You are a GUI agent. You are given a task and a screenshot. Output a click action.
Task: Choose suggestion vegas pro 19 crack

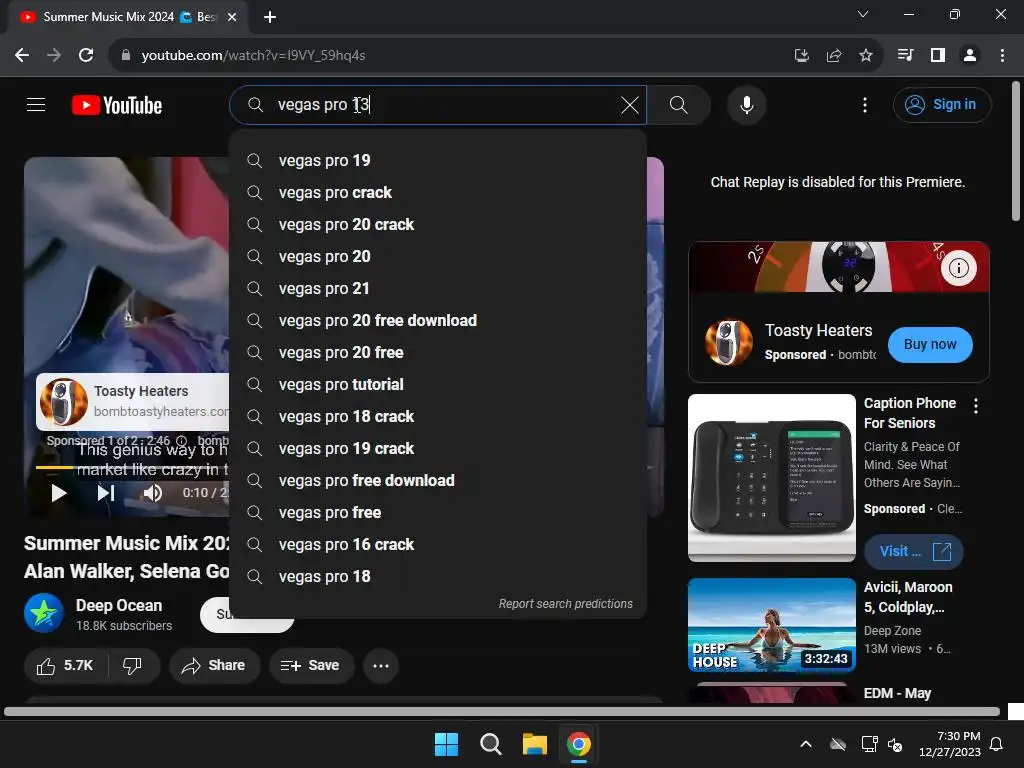(x=438, y=449)
